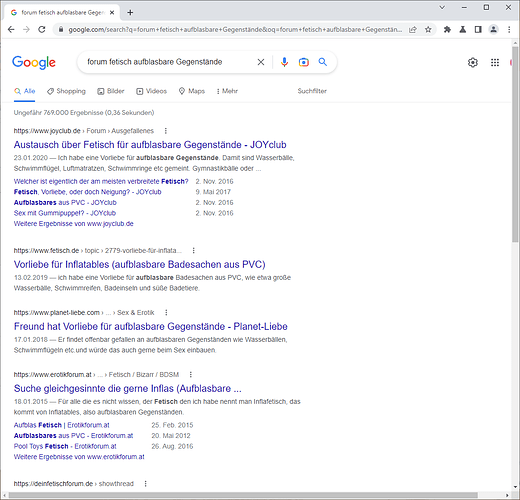Open options menu for planet-liebe.com result

pyautogui.click(x=166, y=312)
